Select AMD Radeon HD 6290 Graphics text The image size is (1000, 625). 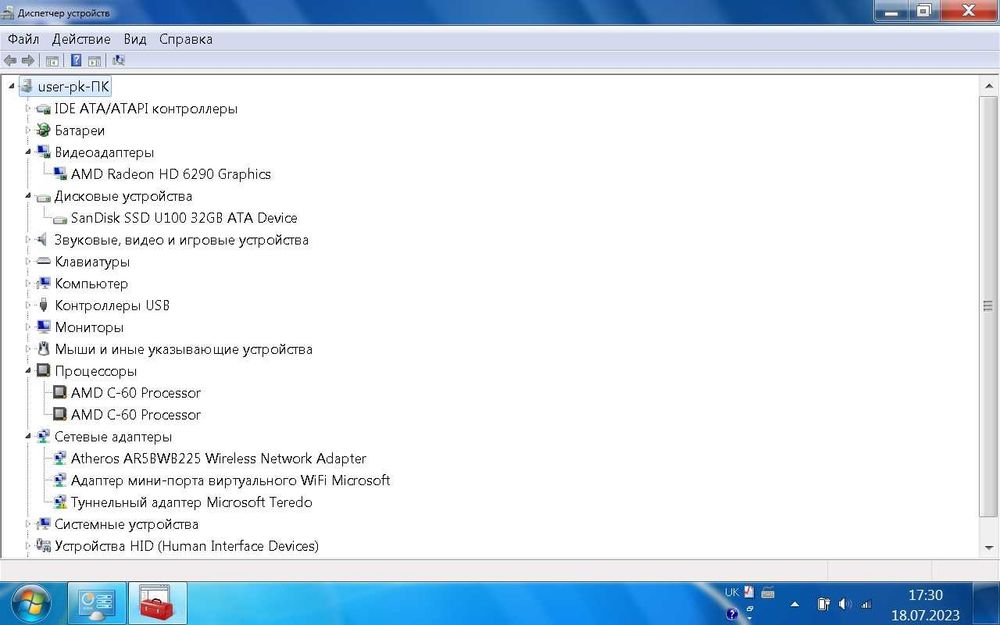[170, 174]
